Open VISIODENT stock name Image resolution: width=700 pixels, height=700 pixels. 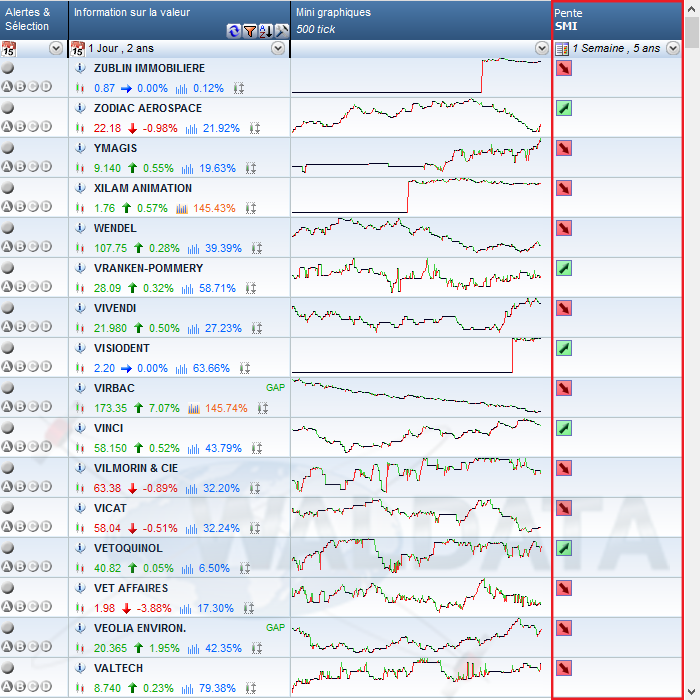coord(121,348)
